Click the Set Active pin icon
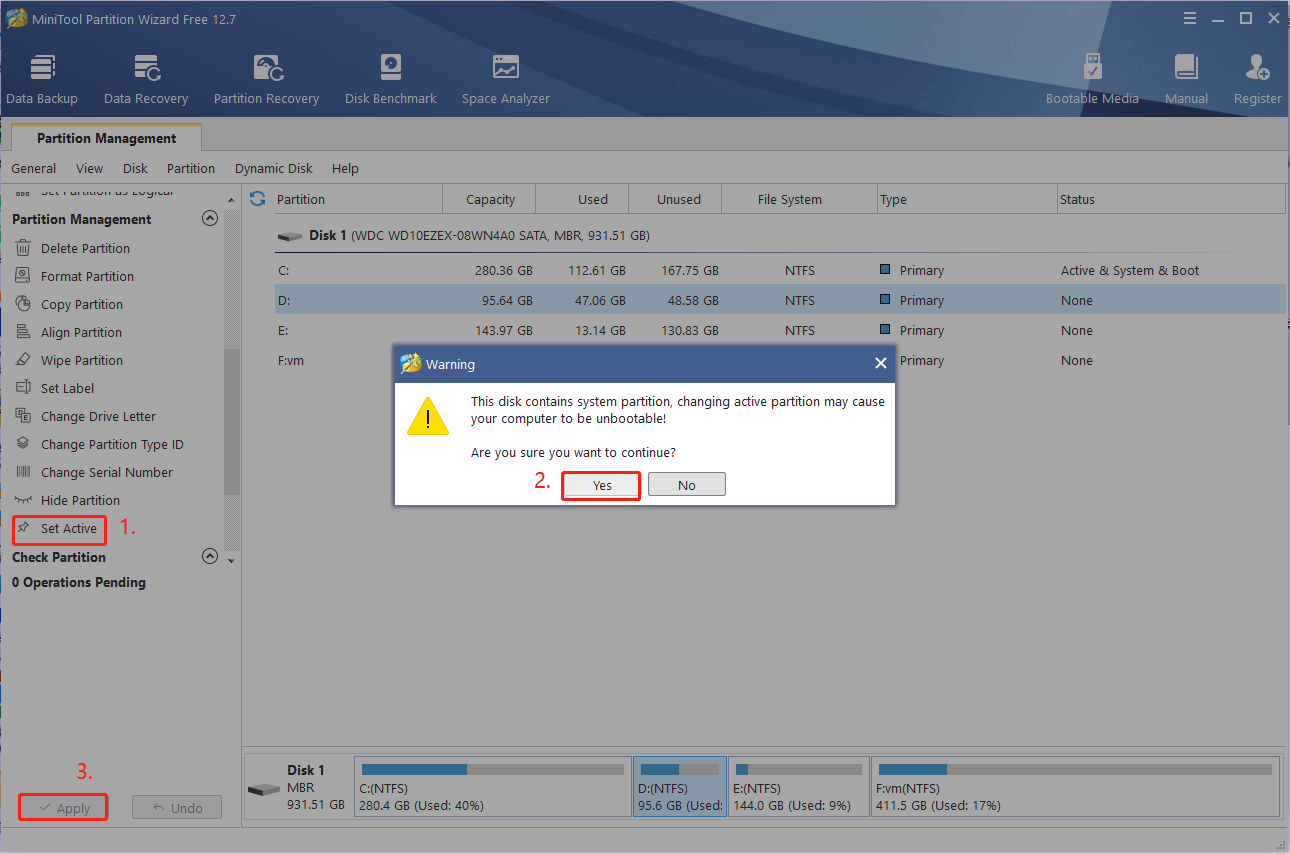The image size is (1290, 854). coord(23,527)
